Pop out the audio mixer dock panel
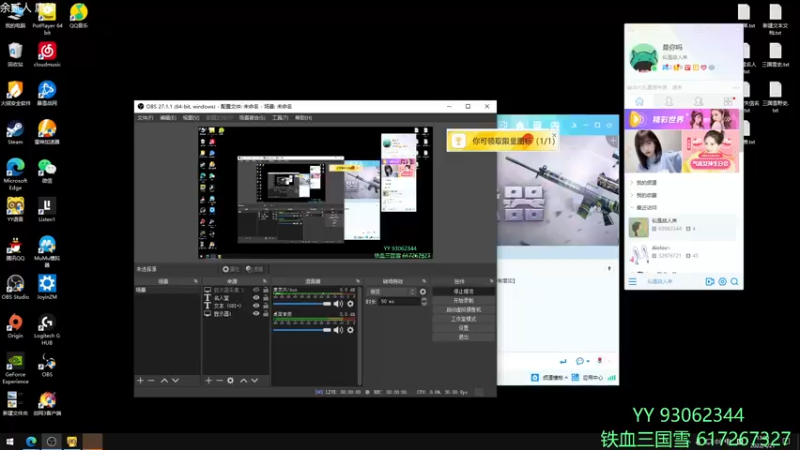 click(x=358, y=281)
